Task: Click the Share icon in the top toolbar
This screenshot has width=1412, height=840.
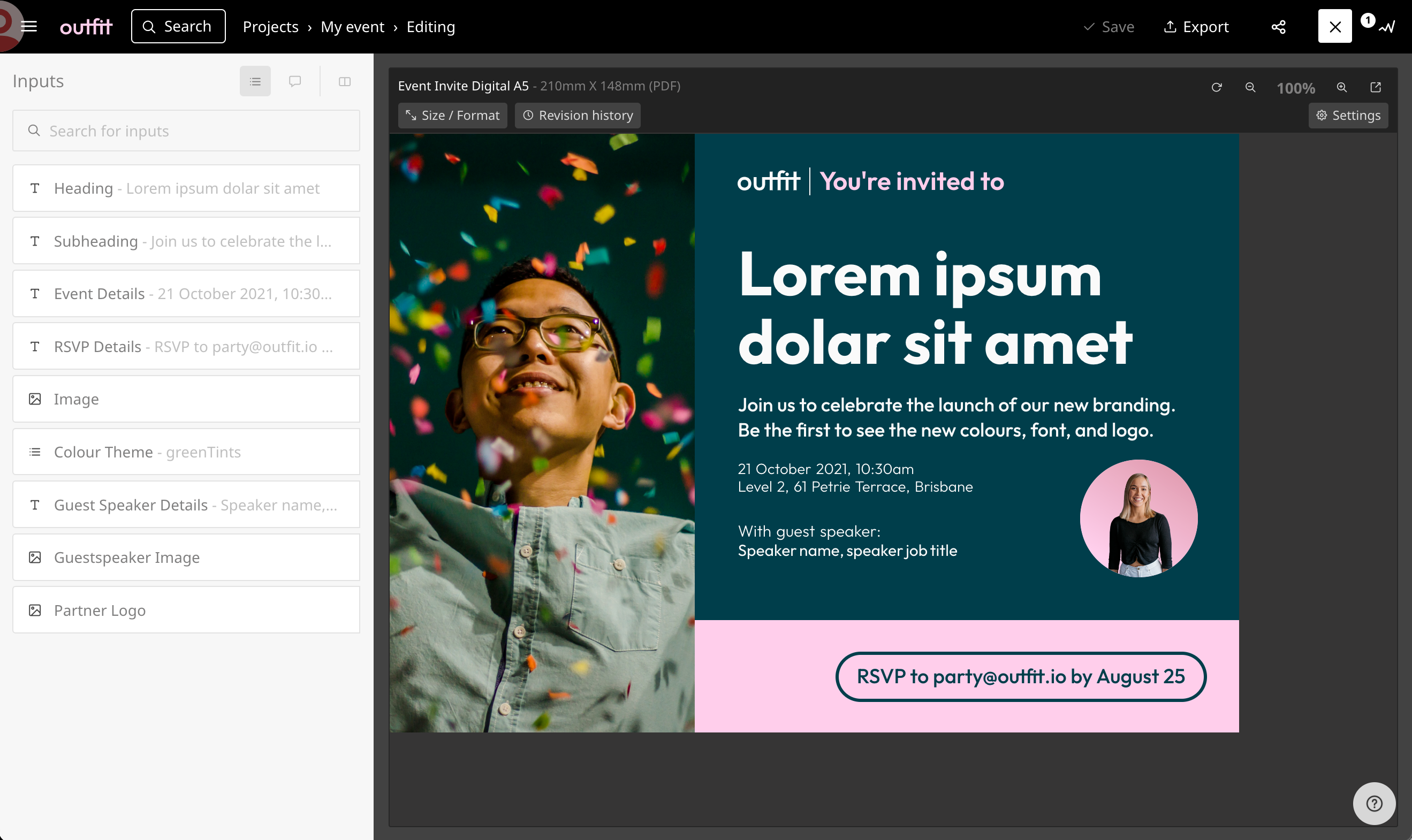Action: (1280, 27)
